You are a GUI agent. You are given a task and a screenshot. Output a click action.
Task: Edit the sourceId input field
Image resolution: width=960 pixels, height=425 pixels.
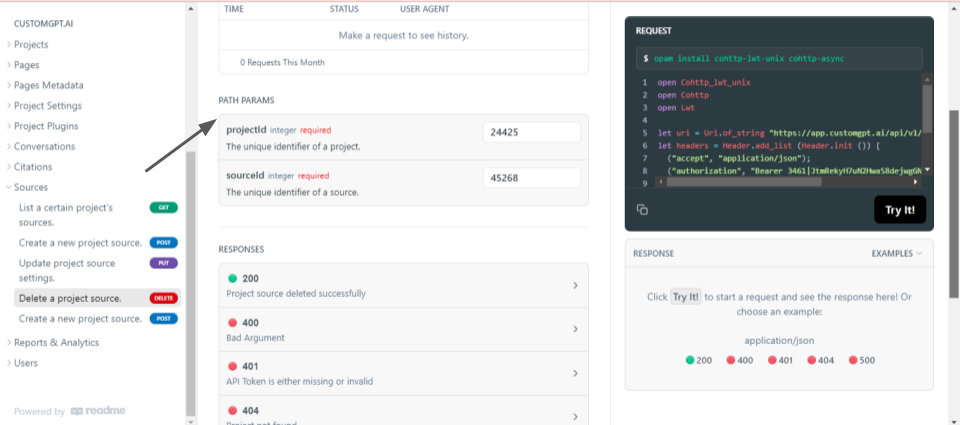pos(531,178)
